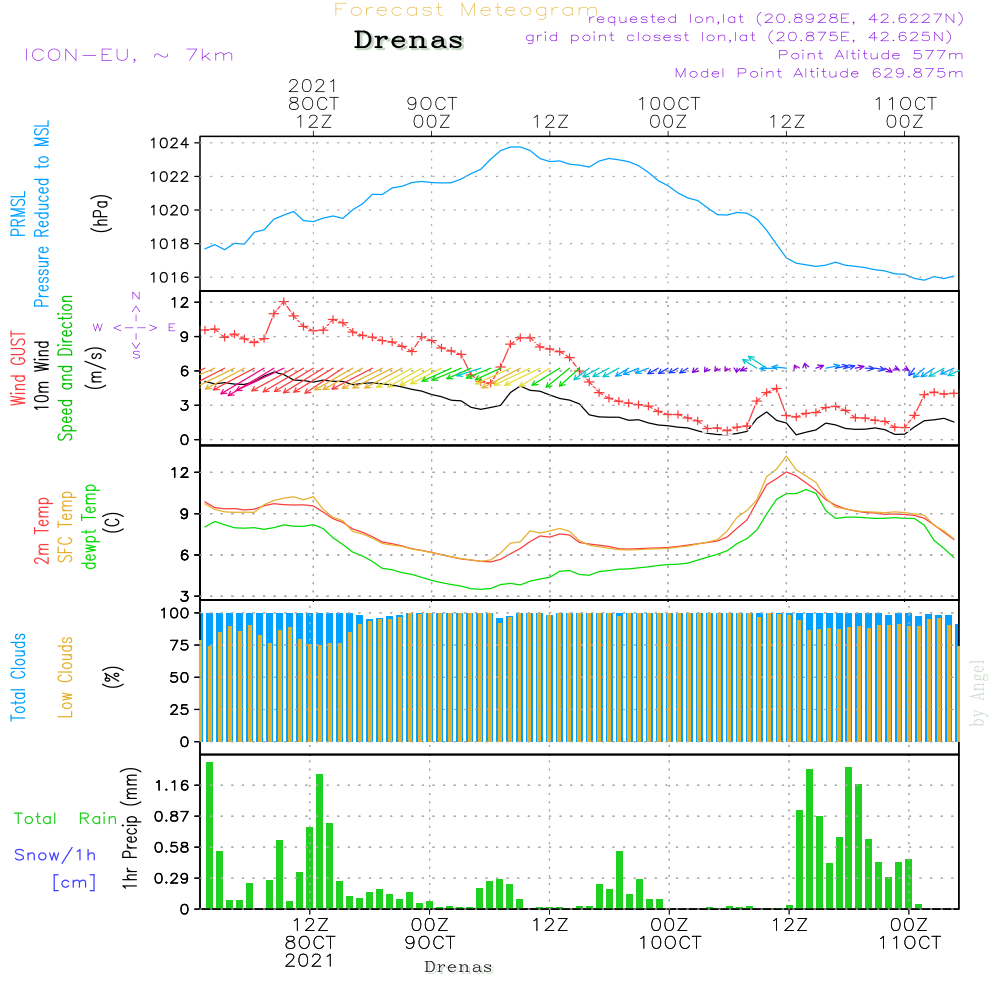
Task: Select the bold 'Drenas' title at top
Action: (409, 41)
